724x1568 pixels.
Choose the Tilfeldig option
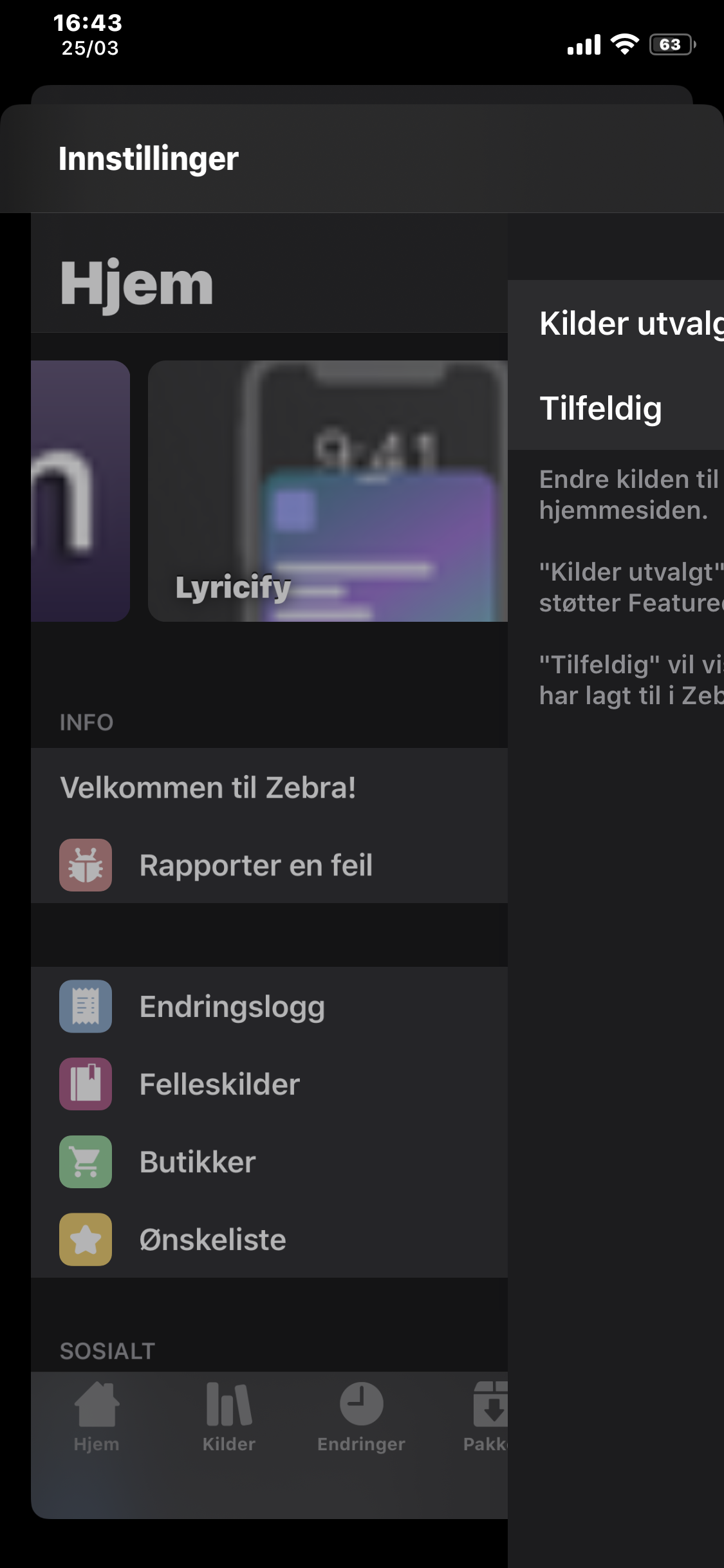point(616,407)
